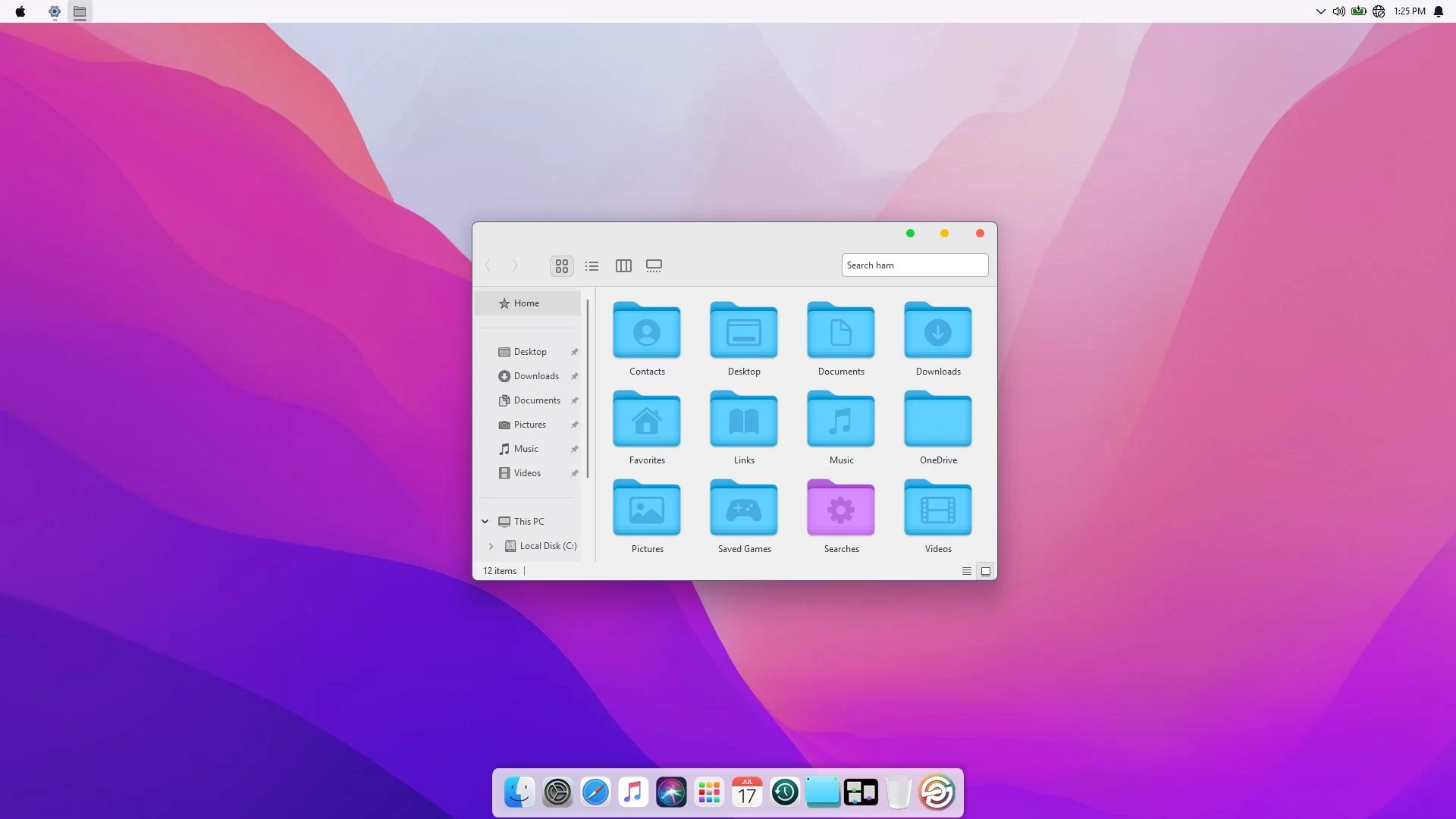Launch Siri from the dock
Viewport: 1456px width, 819px height.
point(671,792)
